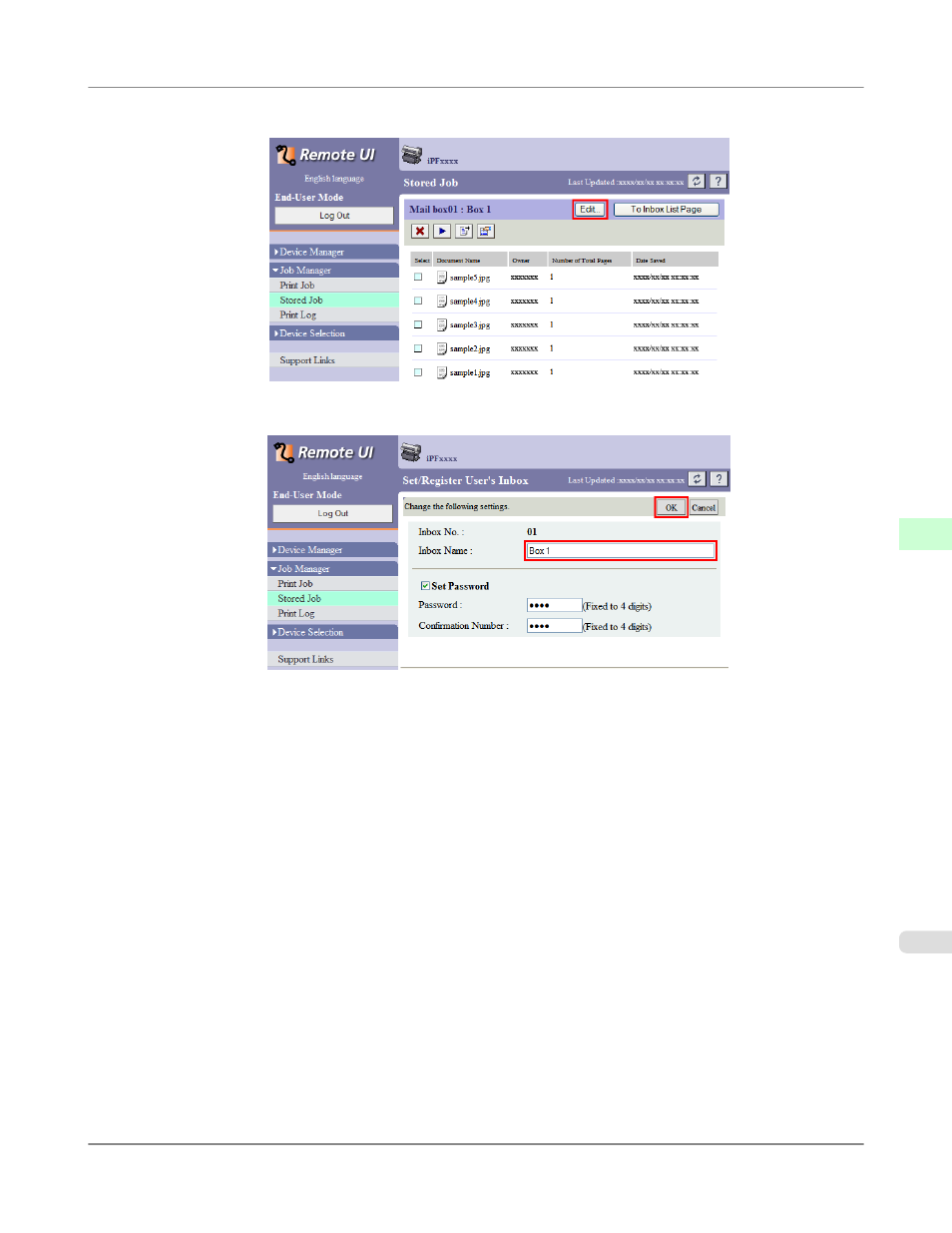The image size is (952, 1233).
Task: Mark the sample1.jpg row checkbox
Action: (x=418, y=372)
